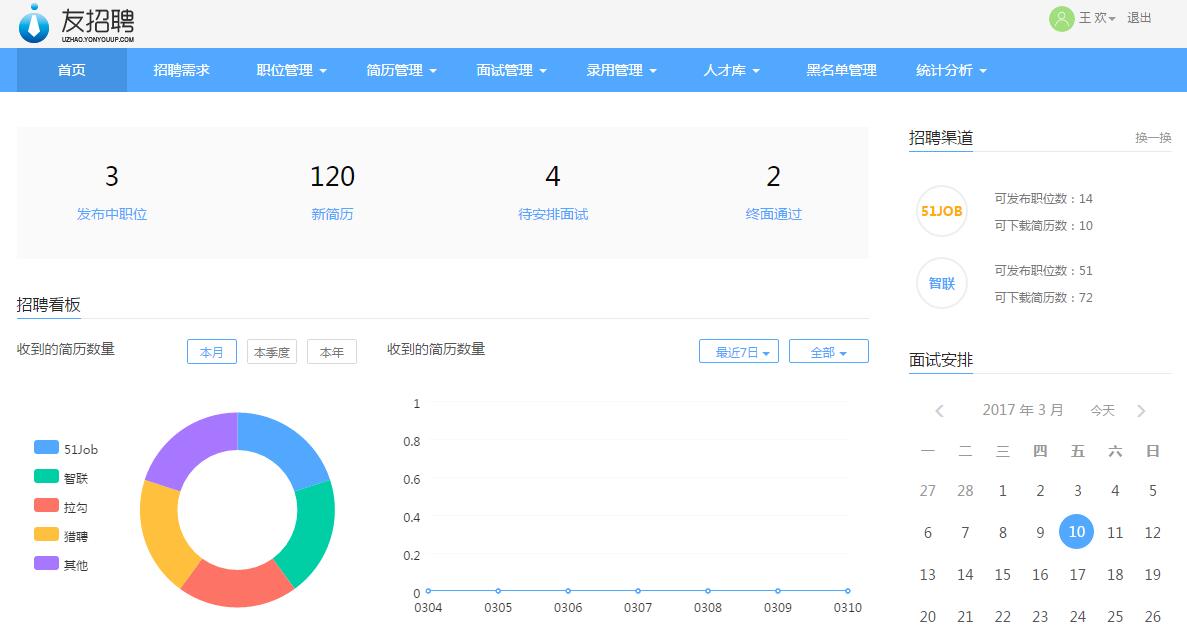1187x631 pixels.
Task: Toggle the 猎聘 legend item
Action: point(61,535)
